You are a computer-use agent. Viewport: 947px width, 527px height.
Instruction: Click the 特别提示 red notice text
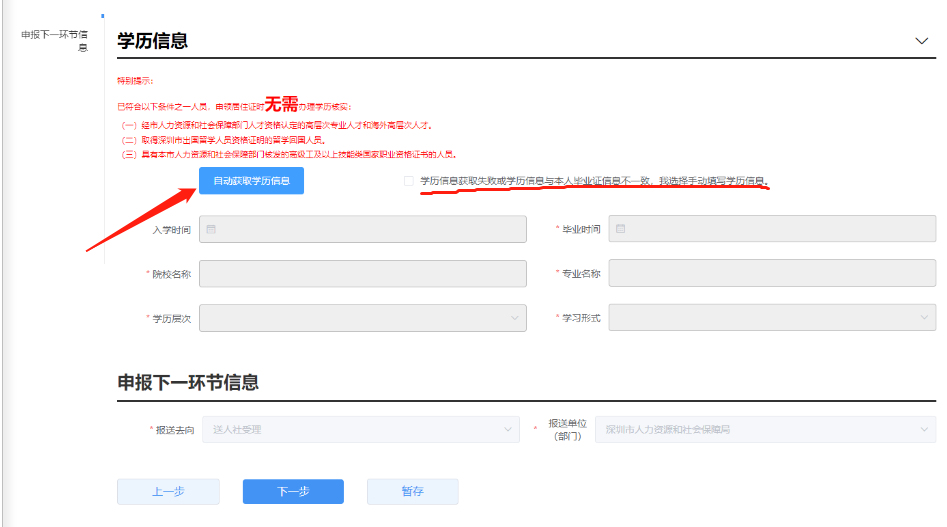coord(135,81)
